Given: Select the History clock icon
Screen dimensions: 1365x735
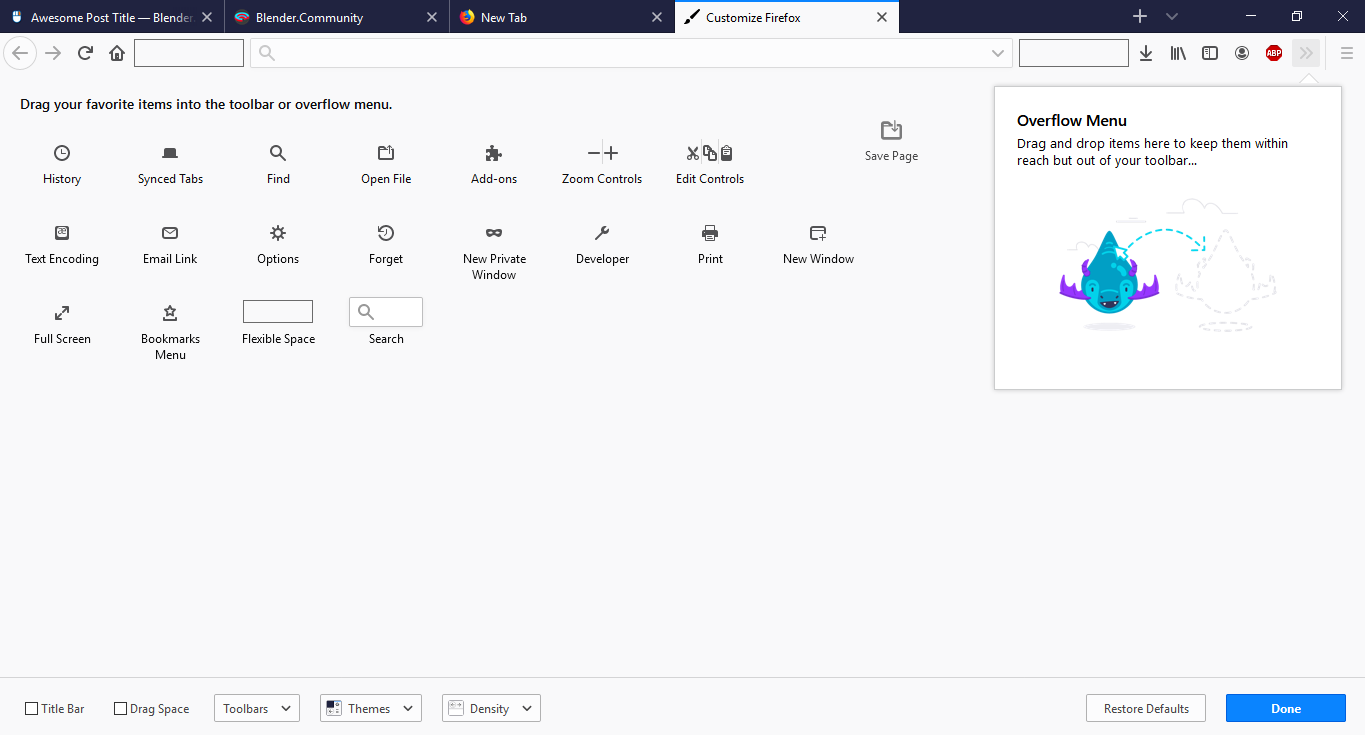Looking at the screenshot, I should click(62, 153).
